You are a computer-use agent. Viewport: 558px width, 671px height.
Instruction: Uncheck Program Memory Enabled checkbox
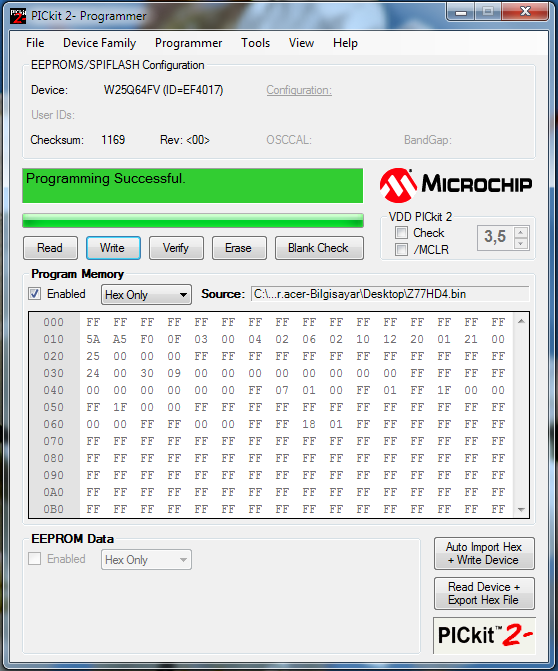coord(35,294)
